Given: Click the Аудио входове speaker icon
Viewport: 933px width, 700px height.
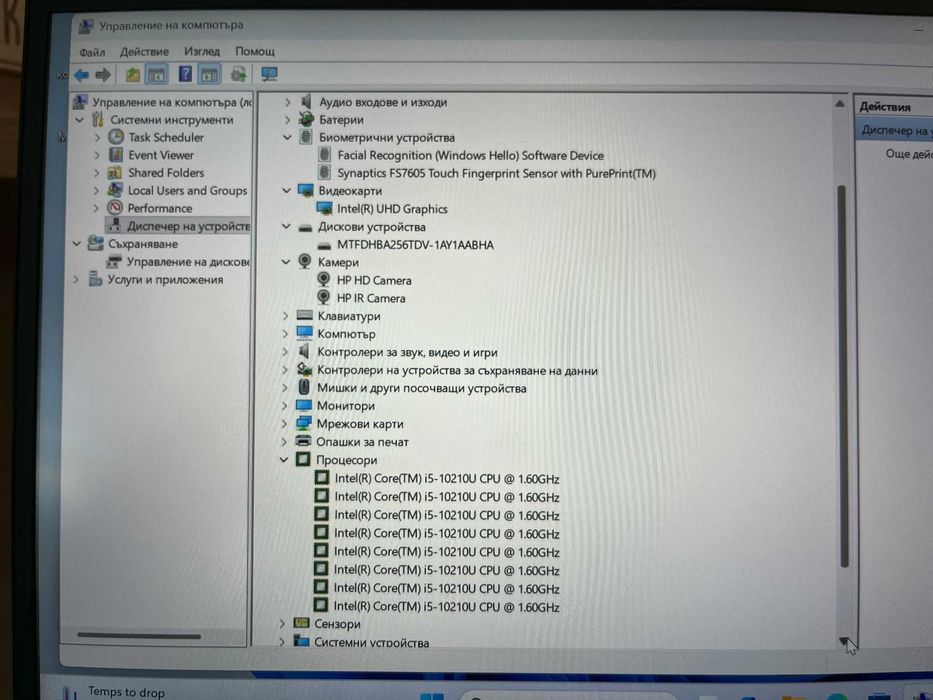Looking at the screenshot, I should point(306,101).
